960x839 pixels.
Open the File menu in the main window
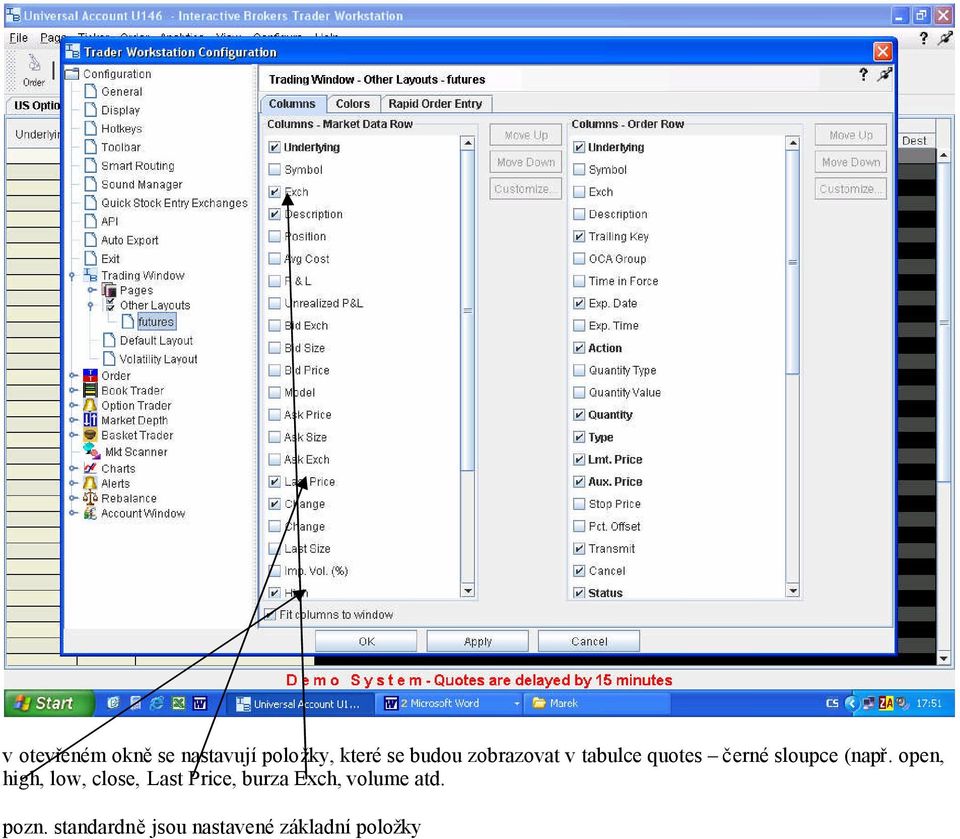click(x=18, y=38)
